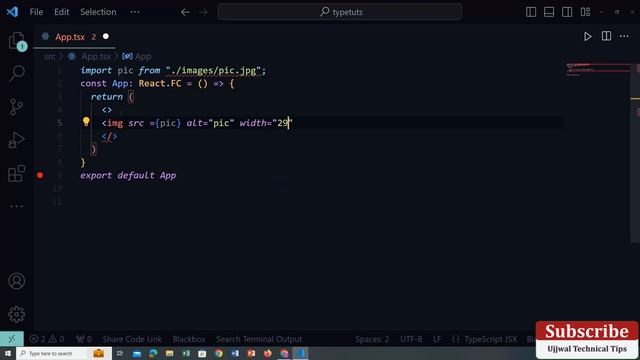Open the Run and Debug view
Viewport: 640px width, 360px height.
[17, 140]
